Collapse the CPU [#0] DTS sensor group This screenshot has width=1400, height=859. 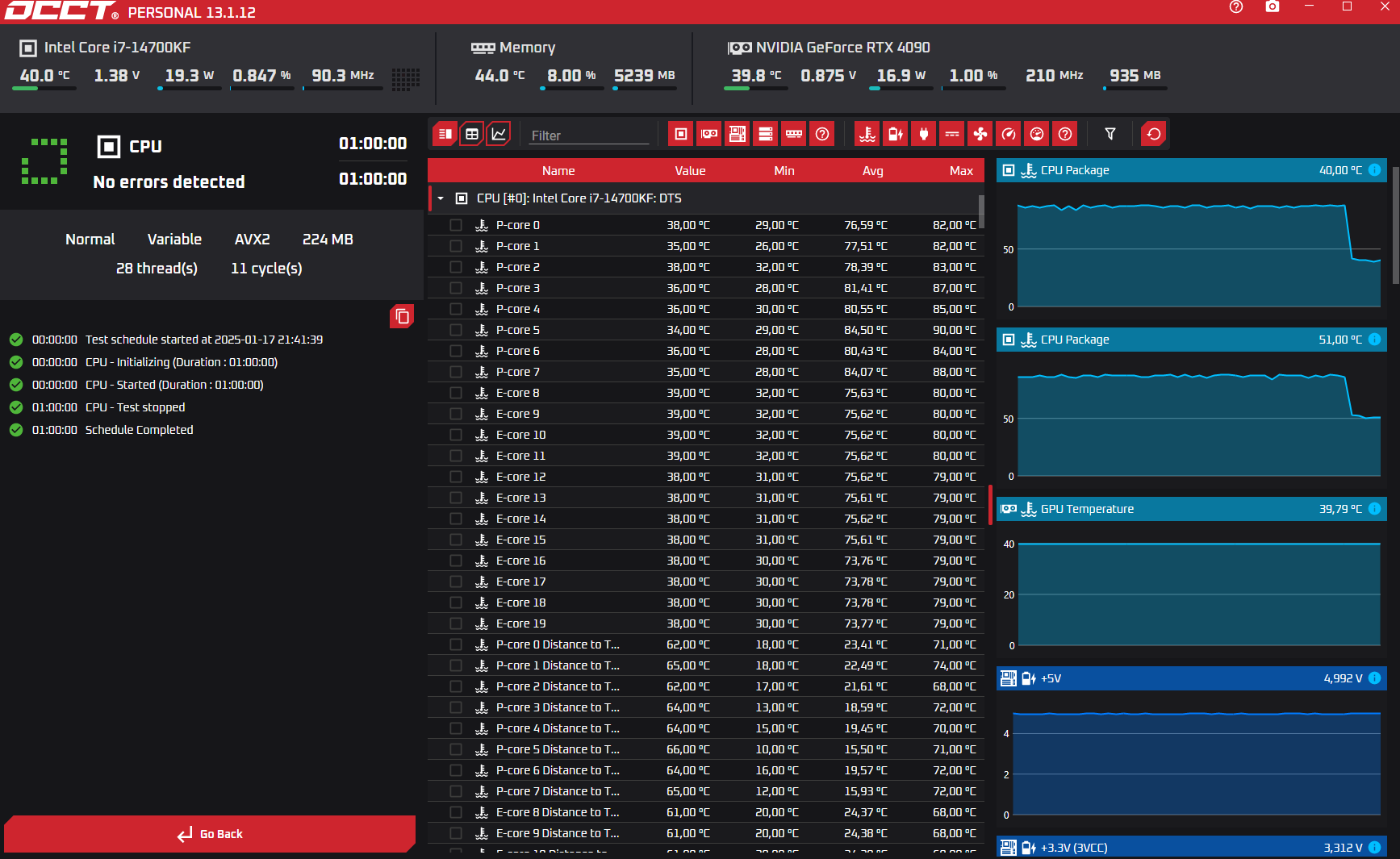click(x=441, y=198)
